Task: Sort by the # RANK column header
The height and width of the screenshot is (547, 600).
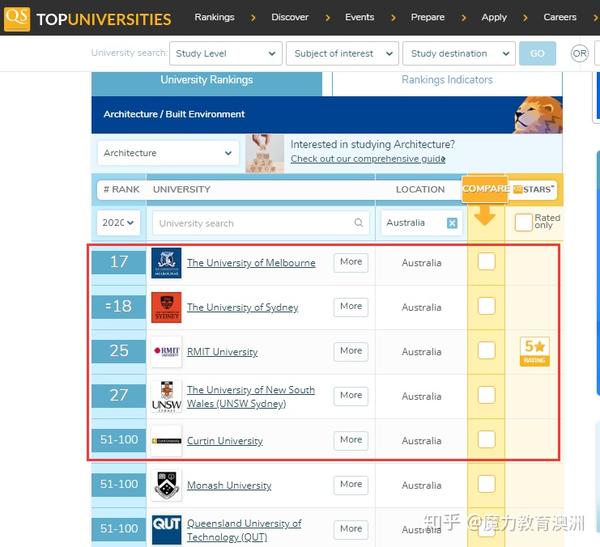Action: click(121, 189)
